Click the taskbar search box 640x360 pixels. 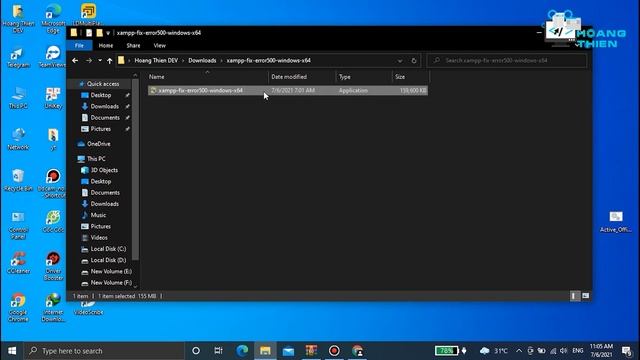(x=104, y=351)
